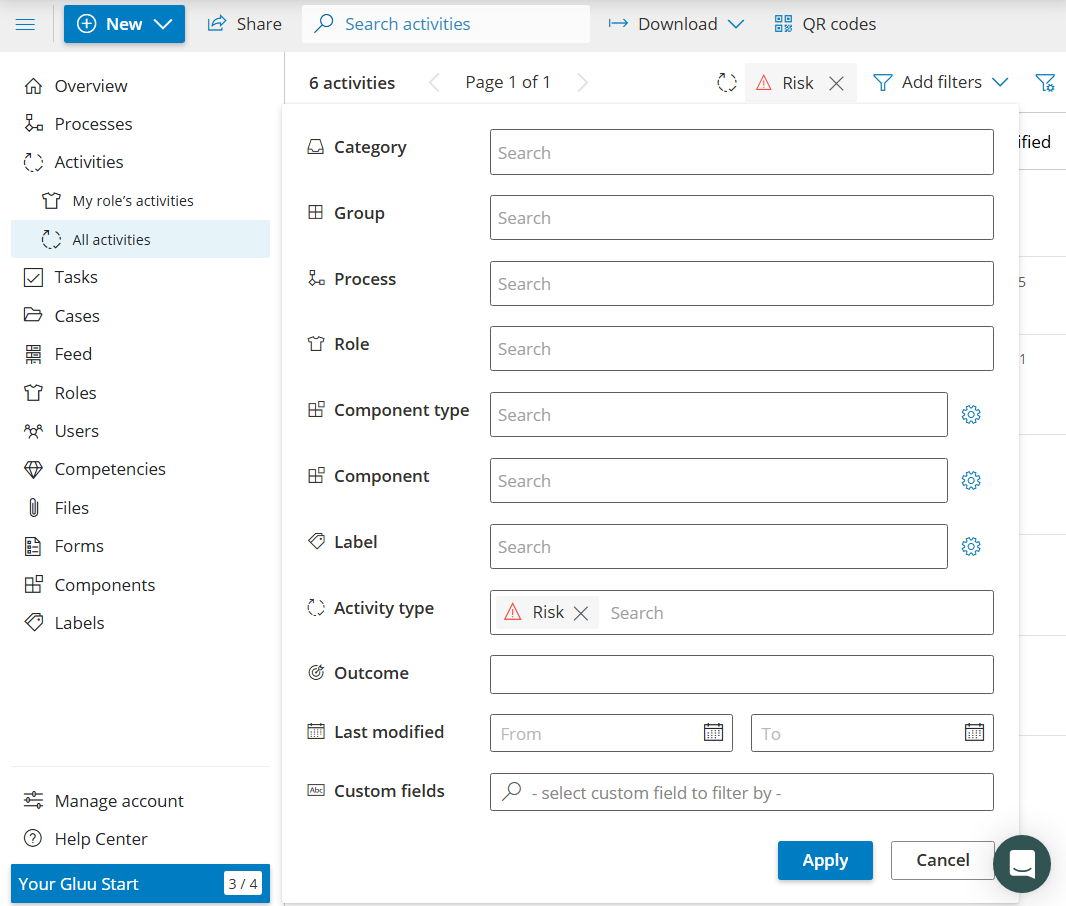
Task: Click the hamburger menu icon
Action: tap(26, 24)
